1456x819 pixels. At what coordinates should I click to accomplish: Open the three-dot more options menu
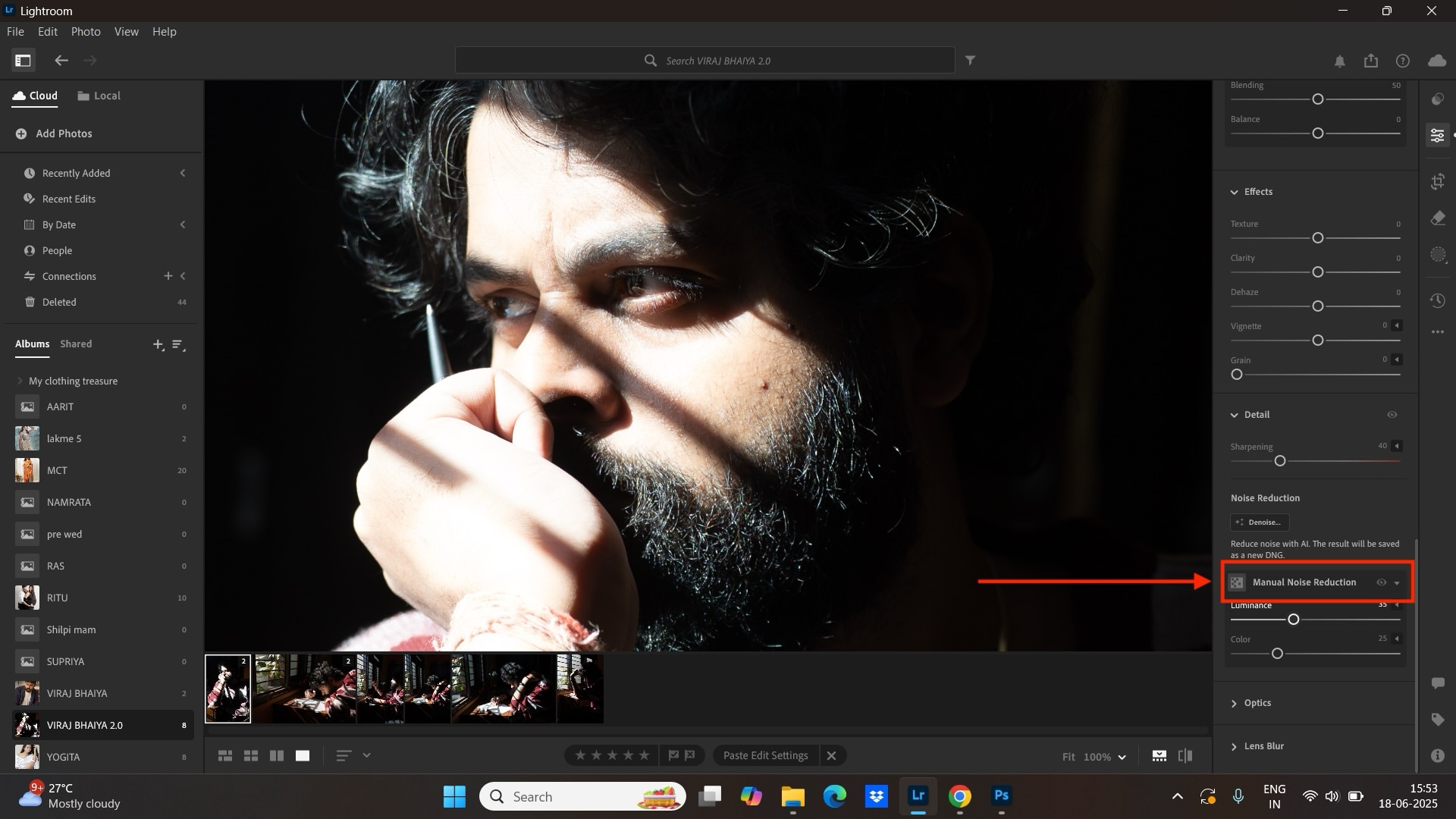tap(1438, 332)
